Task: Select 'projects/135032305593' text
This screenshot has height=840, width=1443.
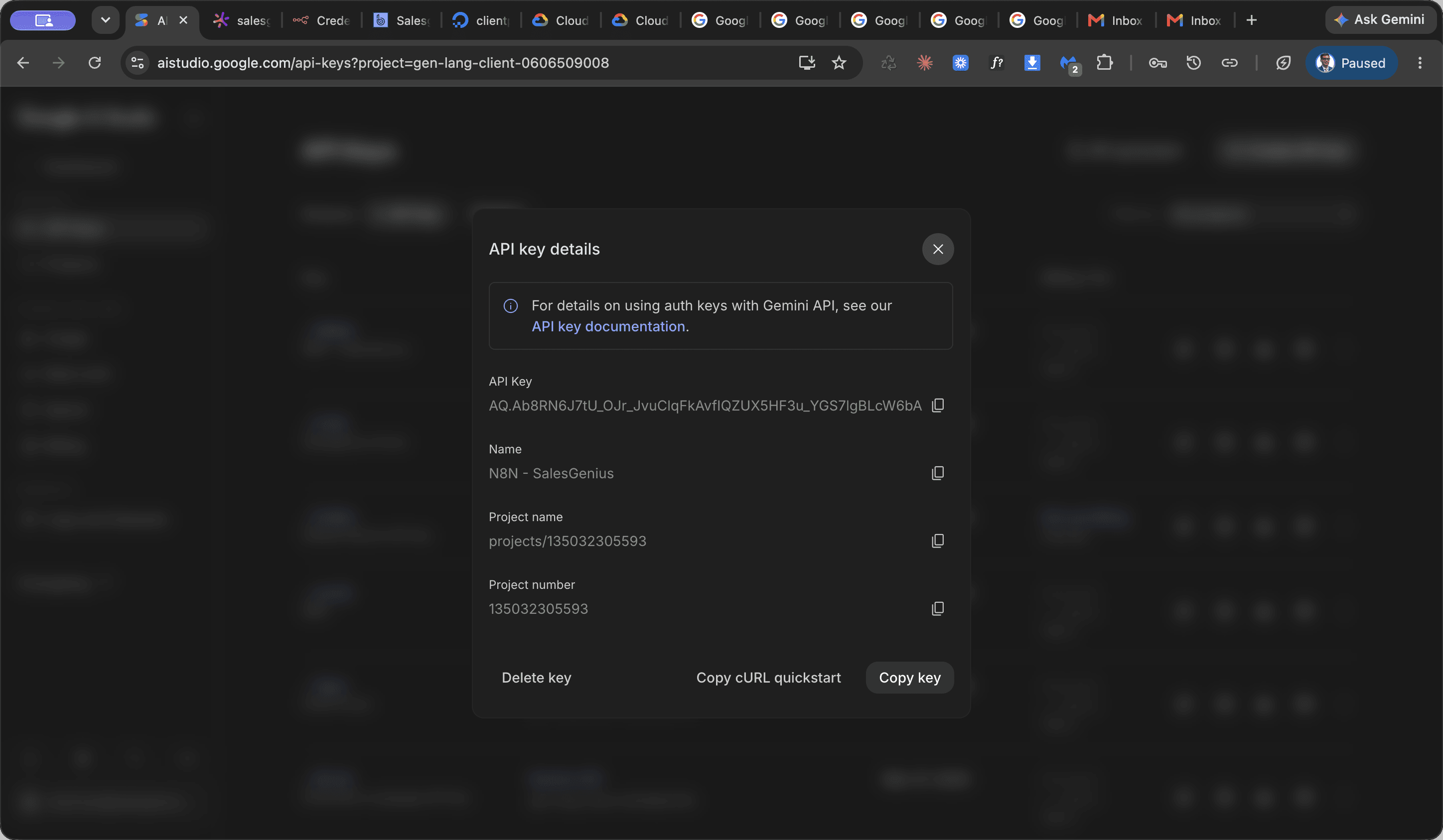Action: 567,541
